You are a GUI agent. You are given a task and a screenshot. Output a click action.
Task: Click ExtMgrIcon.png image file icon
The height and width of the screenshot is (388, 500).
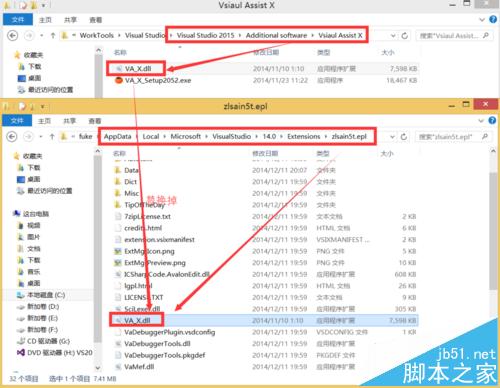tap(118, 251)
